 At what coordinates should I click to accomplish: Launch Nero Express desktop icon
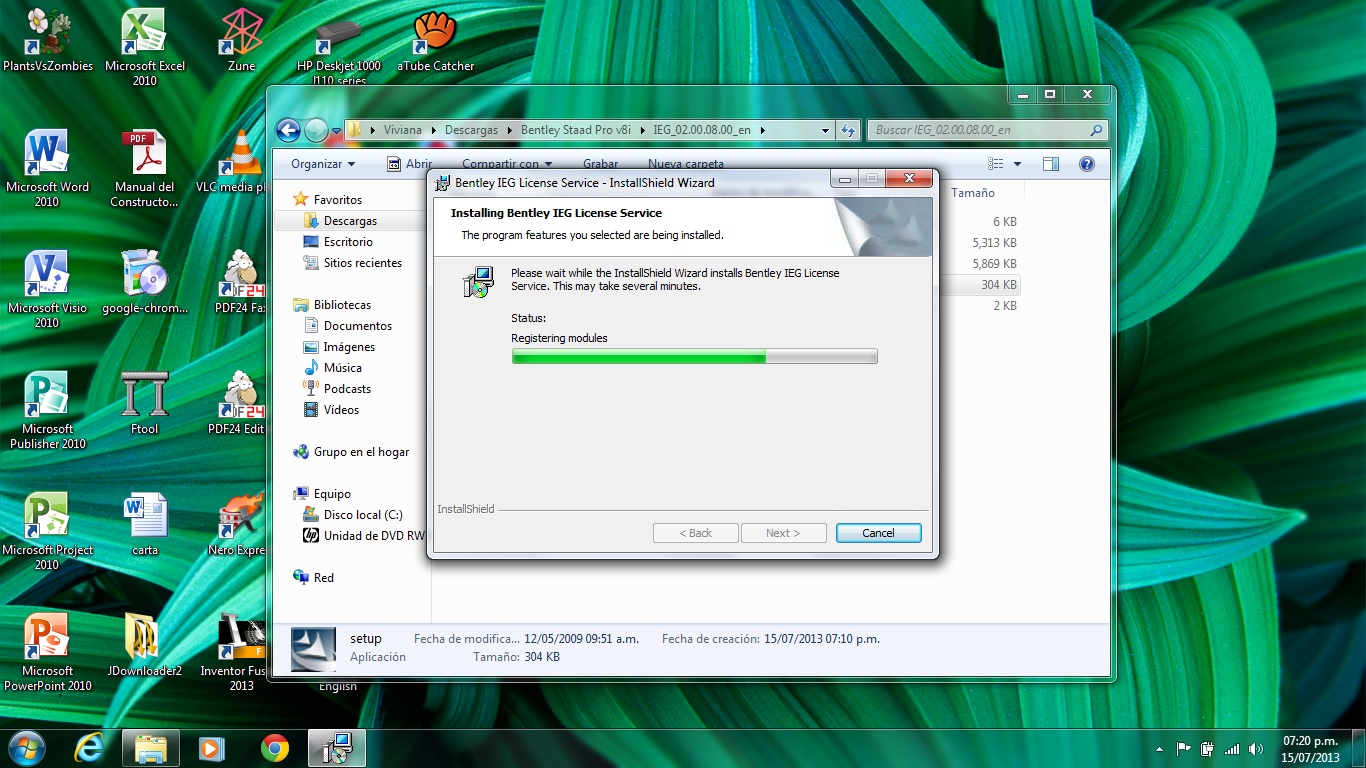pyautogui.click(x=238, y=524)
